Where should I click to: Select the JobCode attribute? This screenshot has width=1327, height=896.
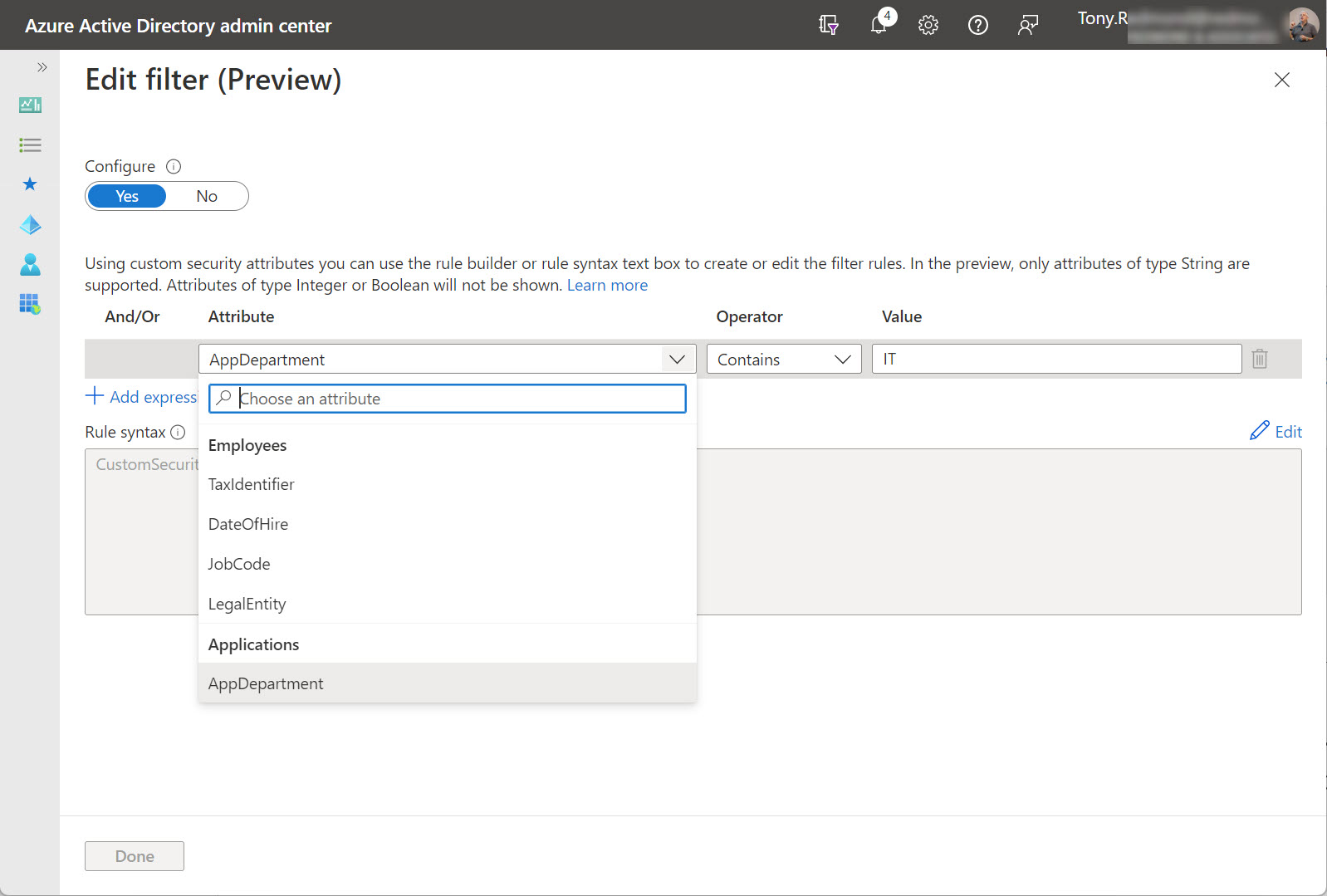point(448,564)
